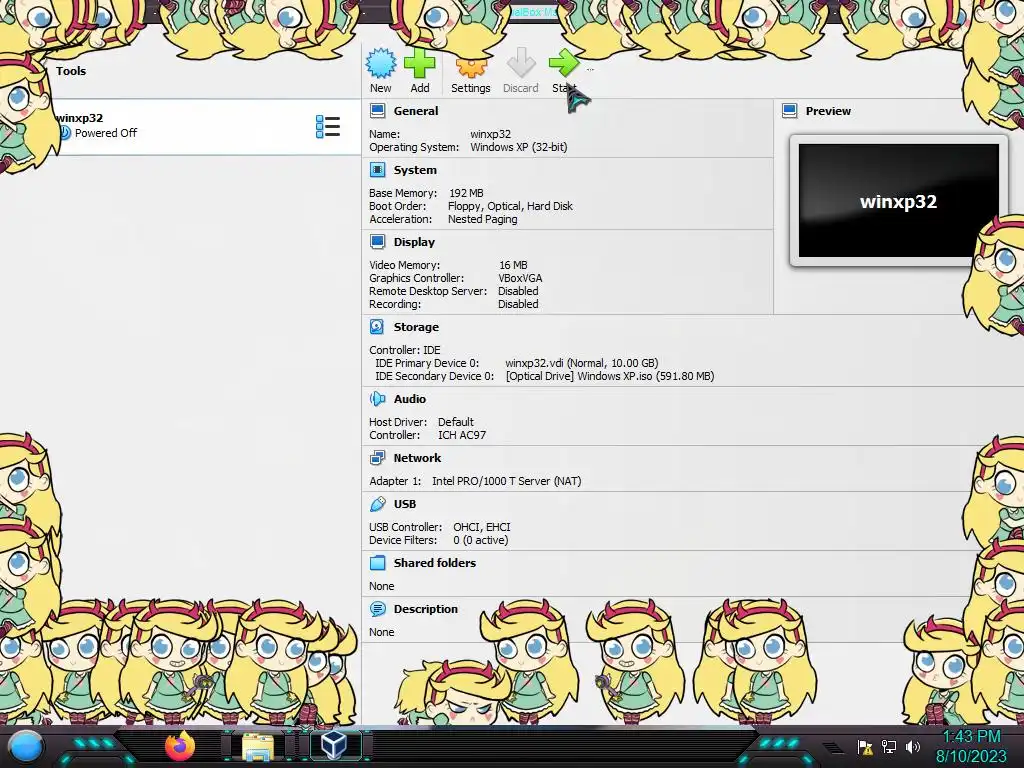
Task: Click the Shared folders section icon
Action: point(377,562)
